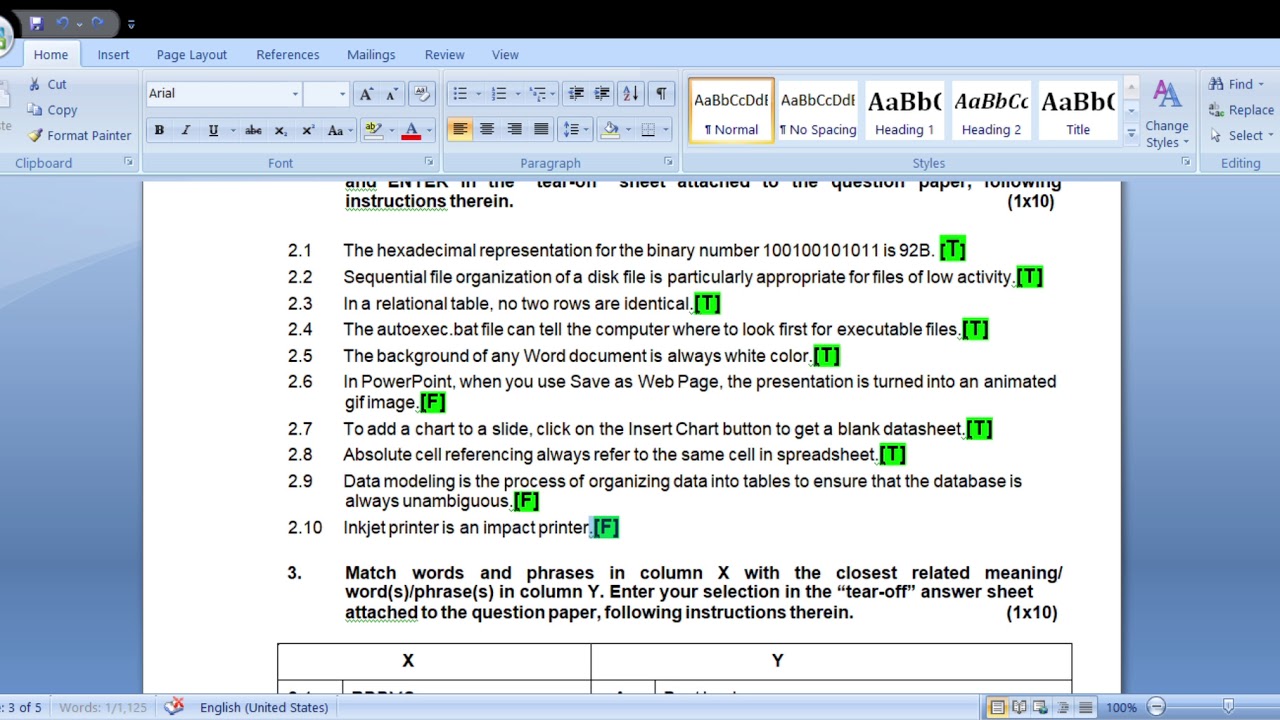This screenshot has width=1280, height=720.
Task: Switch to Outline view
Action: click(1063, 708)
